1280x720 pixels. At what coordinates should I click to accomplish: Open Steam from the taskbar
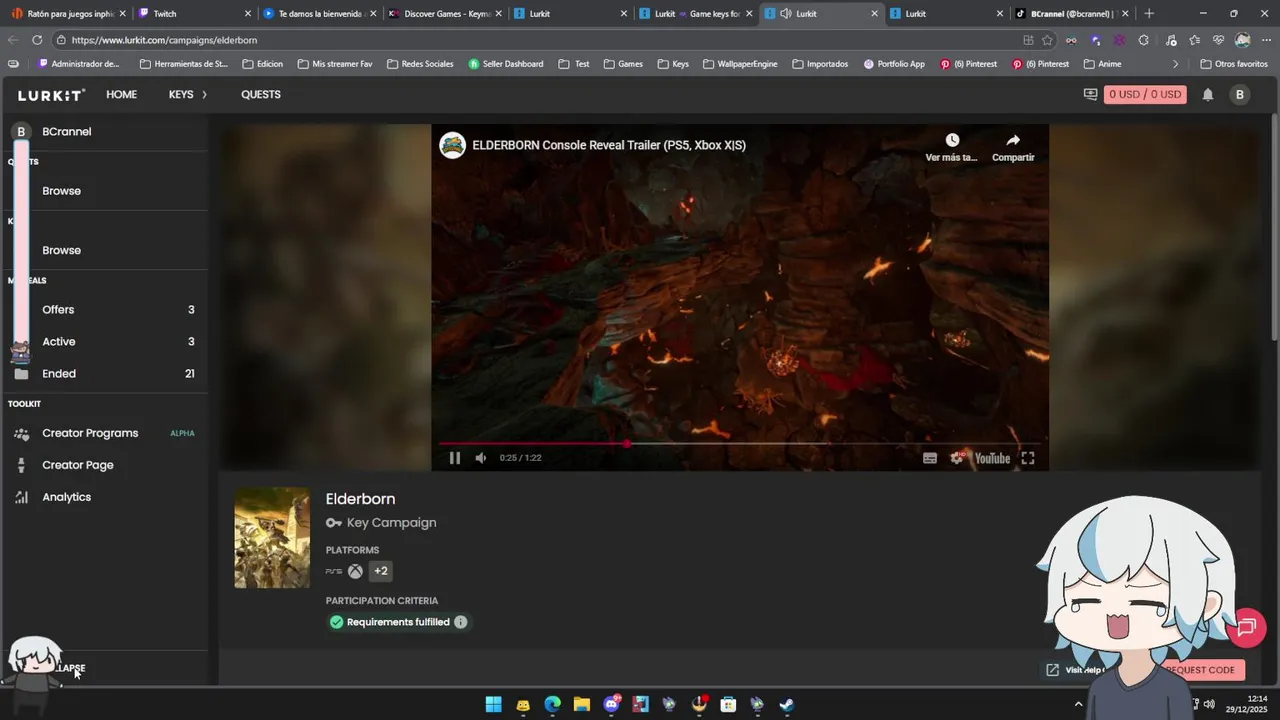click(x=787, y=704)
